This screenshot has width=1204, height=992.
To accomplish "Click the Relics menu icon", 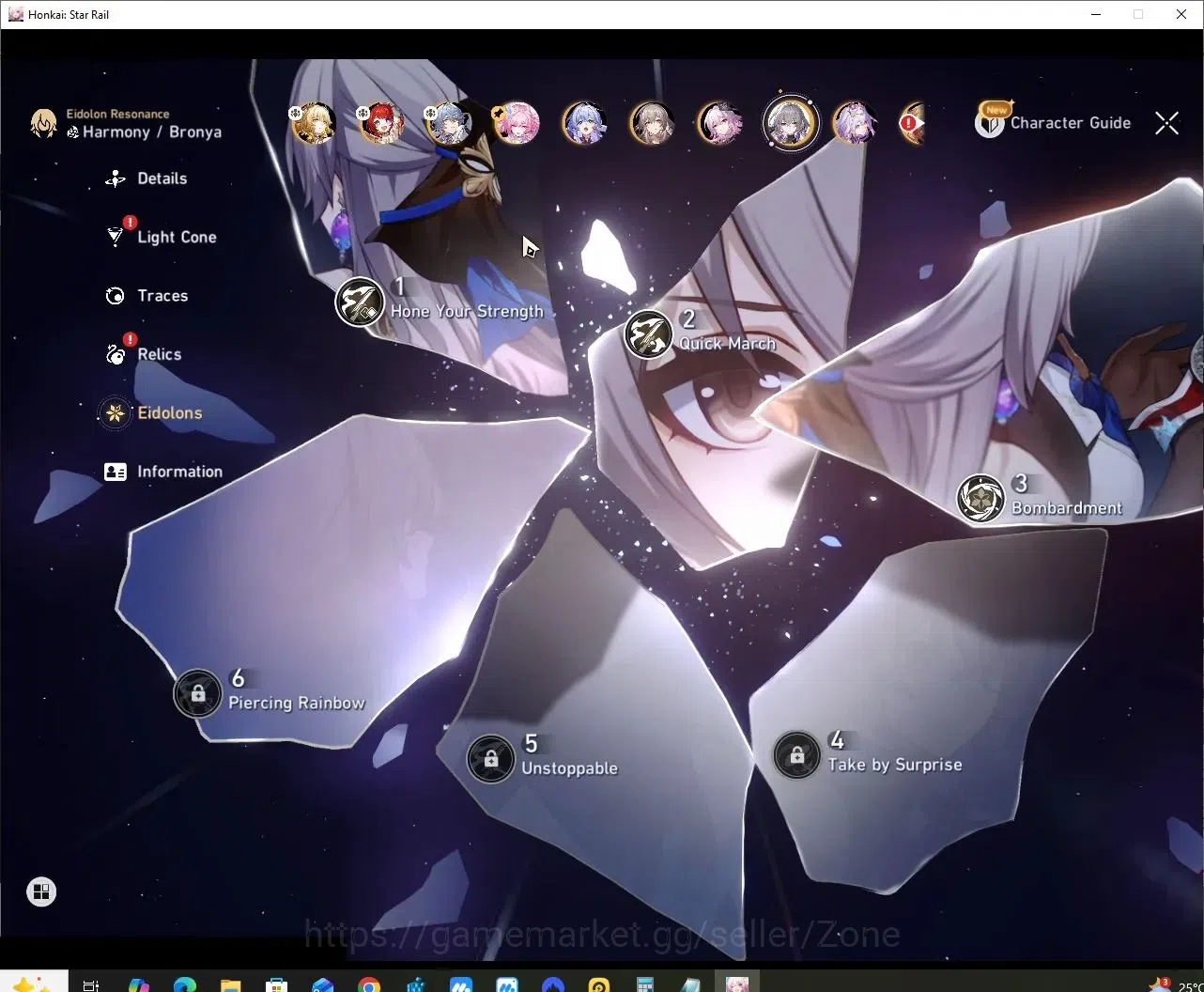I will pyautogui.click(x=116, y=354).
